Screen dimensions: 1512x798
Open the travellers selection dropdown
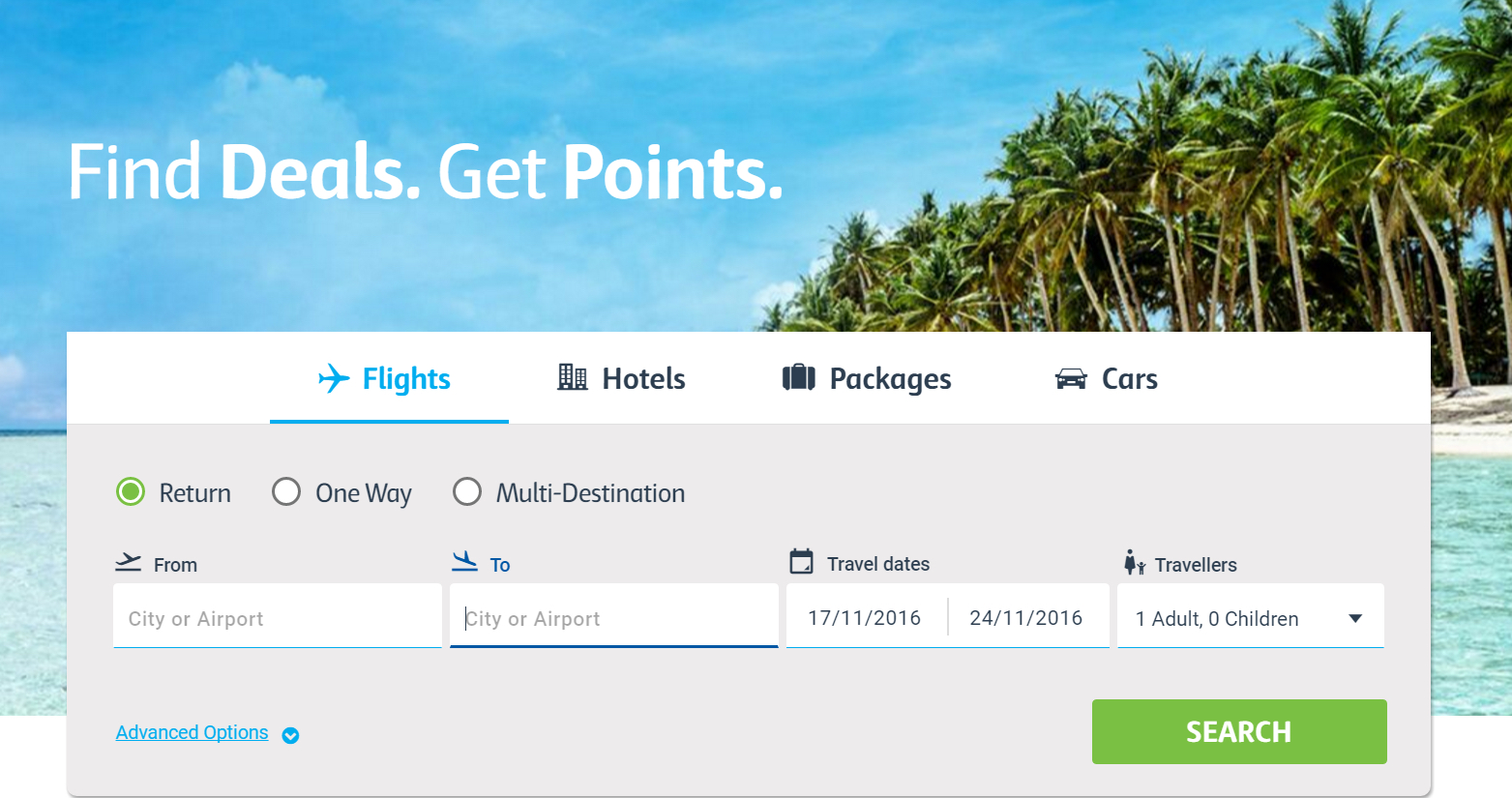1250,616
